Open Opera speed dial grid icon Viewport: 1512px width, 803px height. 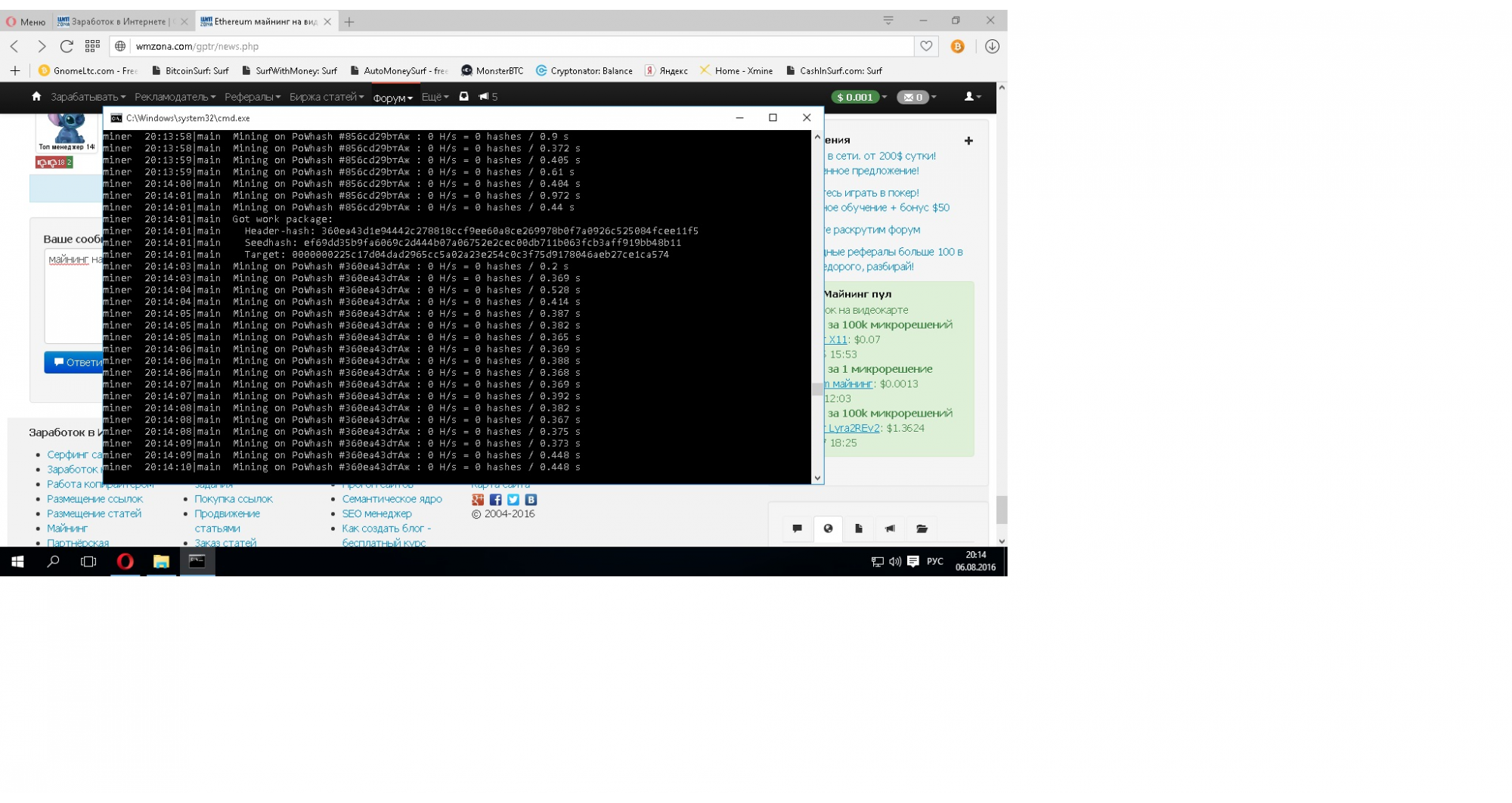(92, 46)
